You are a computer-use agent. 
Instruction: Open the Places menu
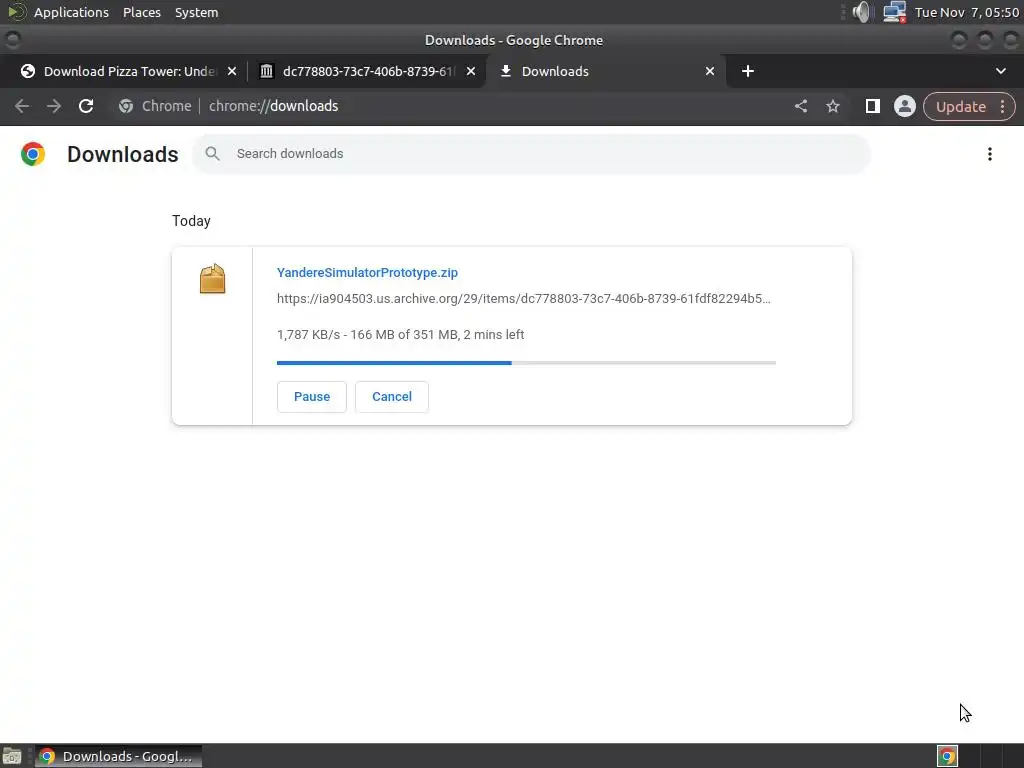coord(142,12)
